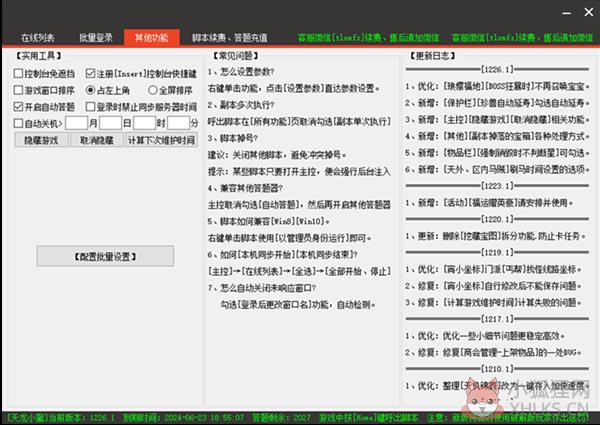Open the 脚本续费、答题充值 tab
Image resolution: width=600 pixels, height=425 pixels.
click(x=230, y=37)
